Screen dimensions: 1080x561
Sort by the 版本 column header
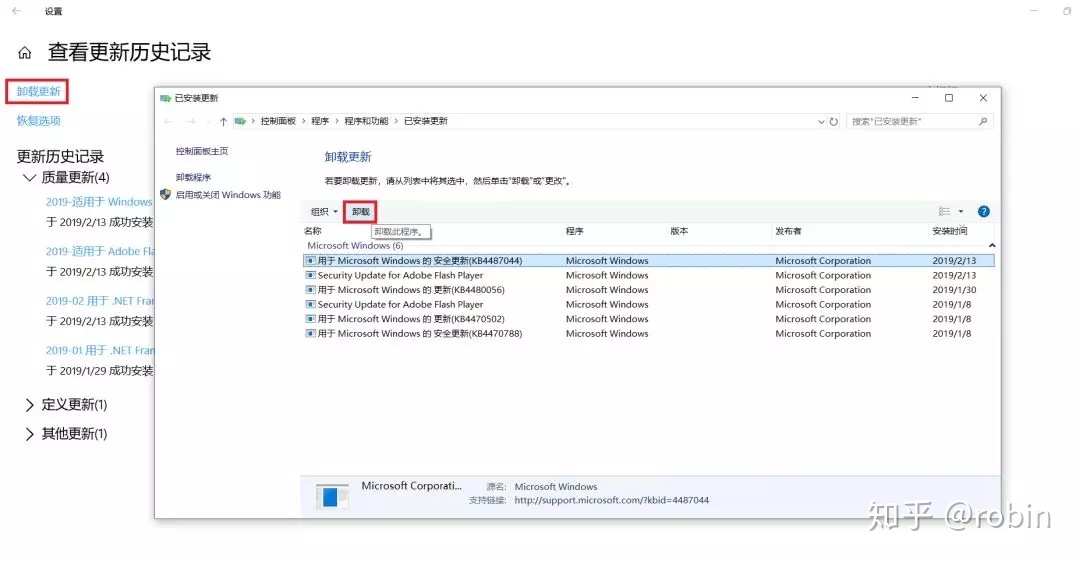679,231
